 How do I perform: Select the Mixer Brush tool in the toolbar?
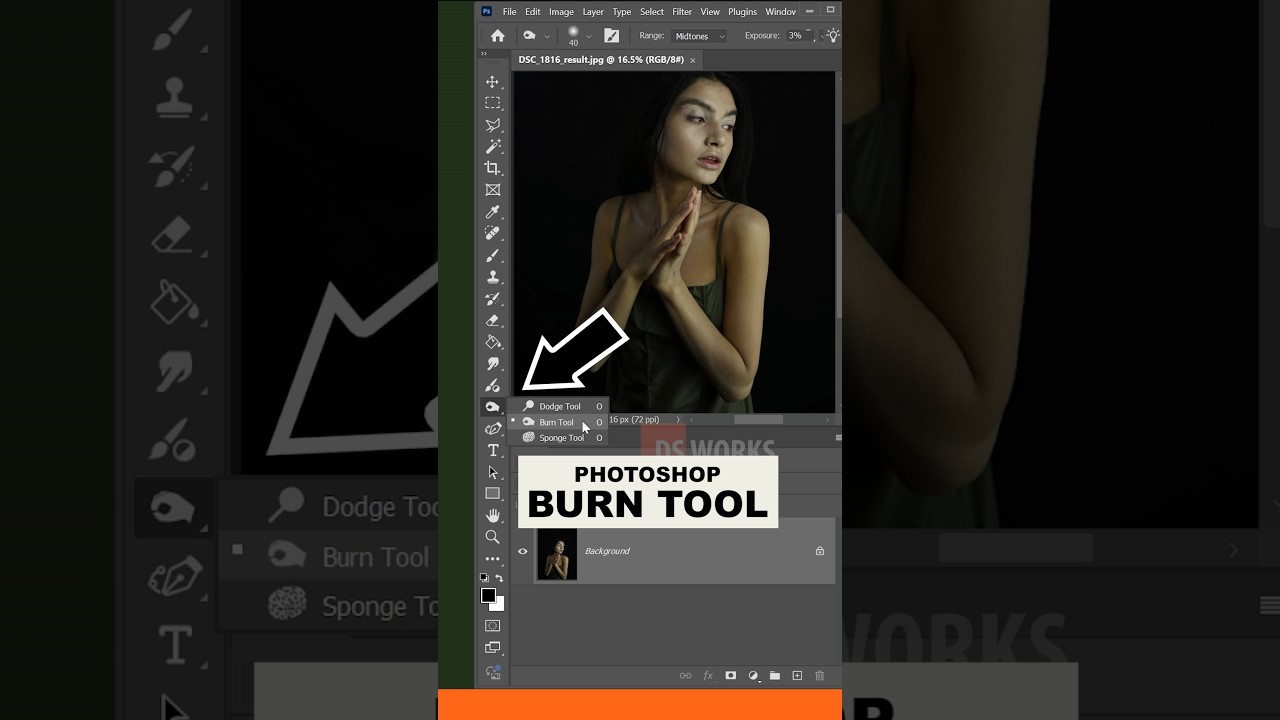coord(492,385)
